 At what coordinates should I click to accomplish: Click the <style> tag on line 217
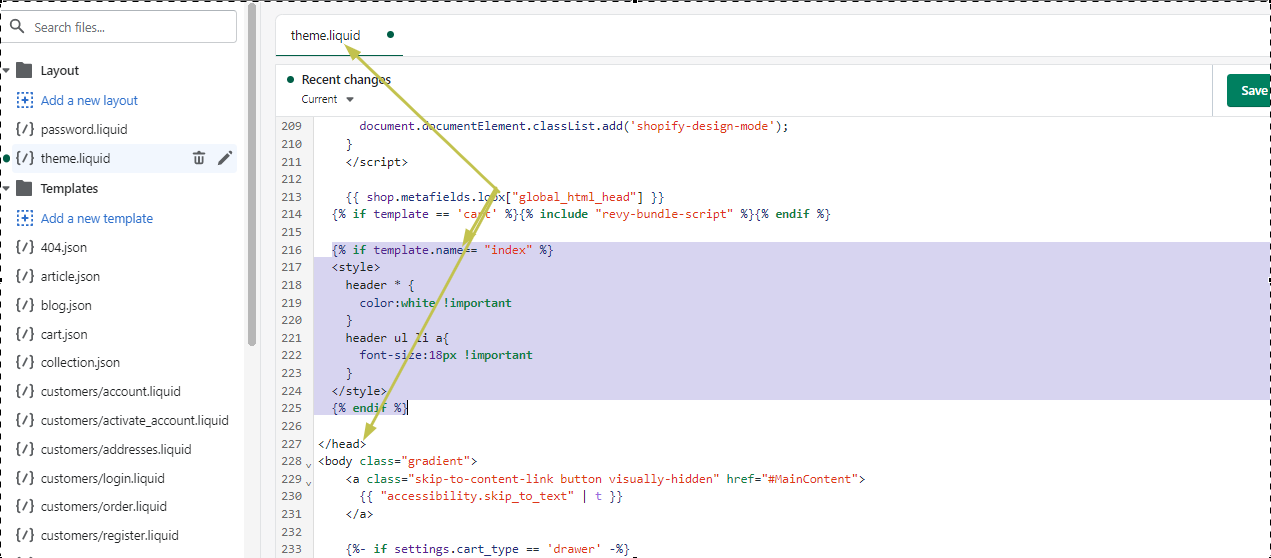coord(356,267)
